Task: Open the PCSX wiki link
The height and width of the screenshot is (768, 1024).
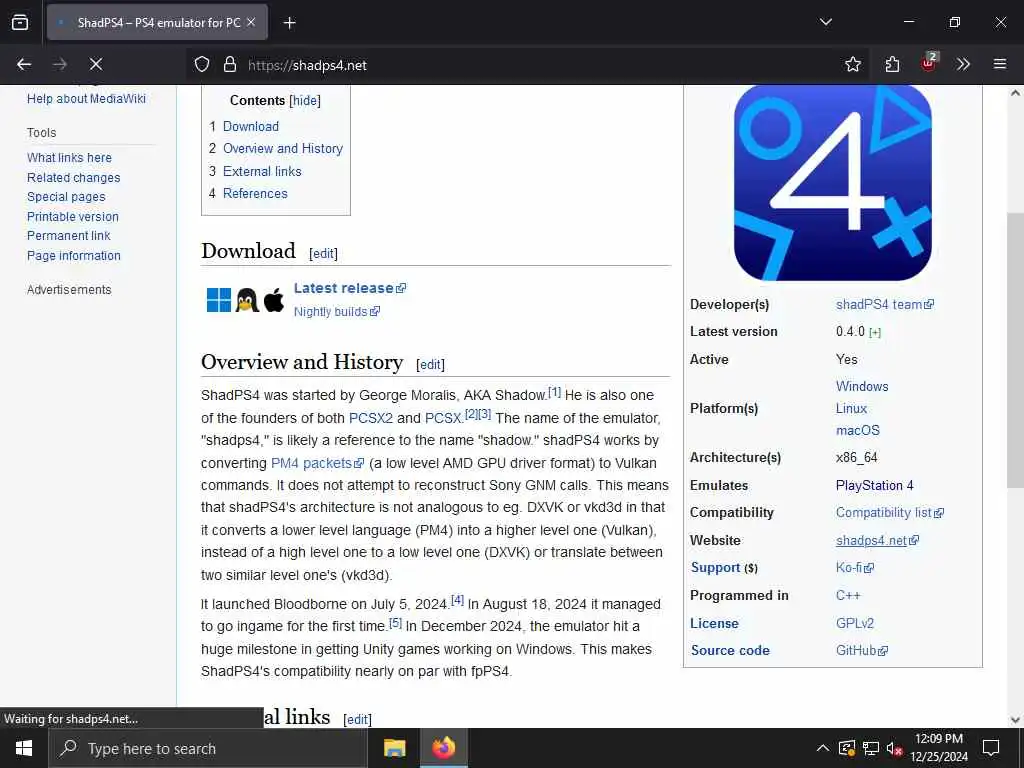Action: pos(443,418)
